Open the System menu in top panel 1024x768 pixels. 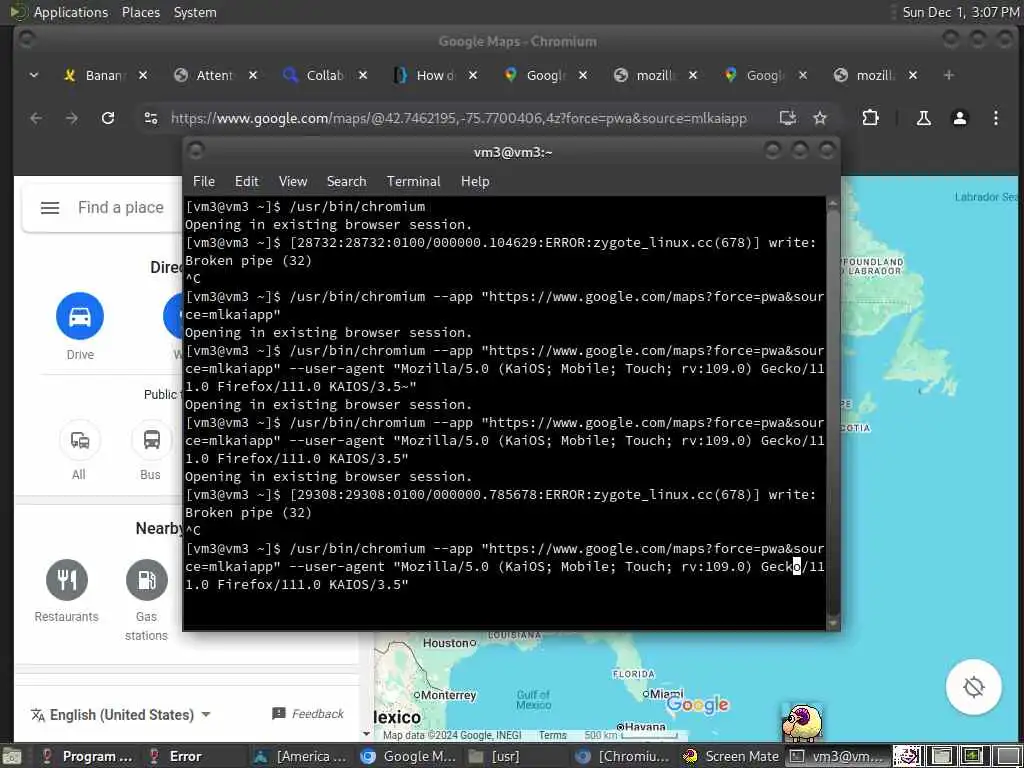pos(195,12)
